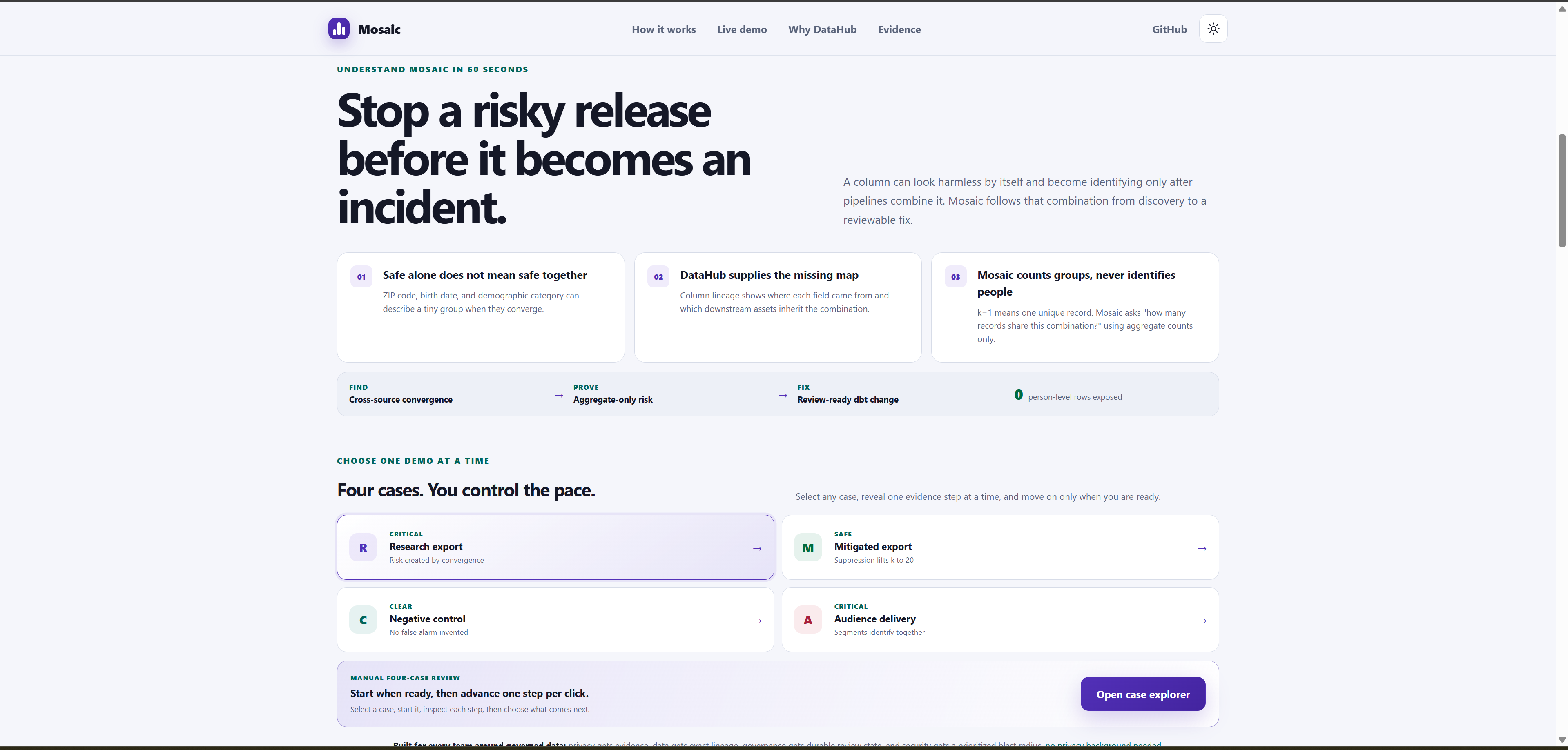Image resolution: width=1568 pixels, height=750 pixels.
Task: Click the vertical scrollbar thumb
Action: pos(1561,190)
